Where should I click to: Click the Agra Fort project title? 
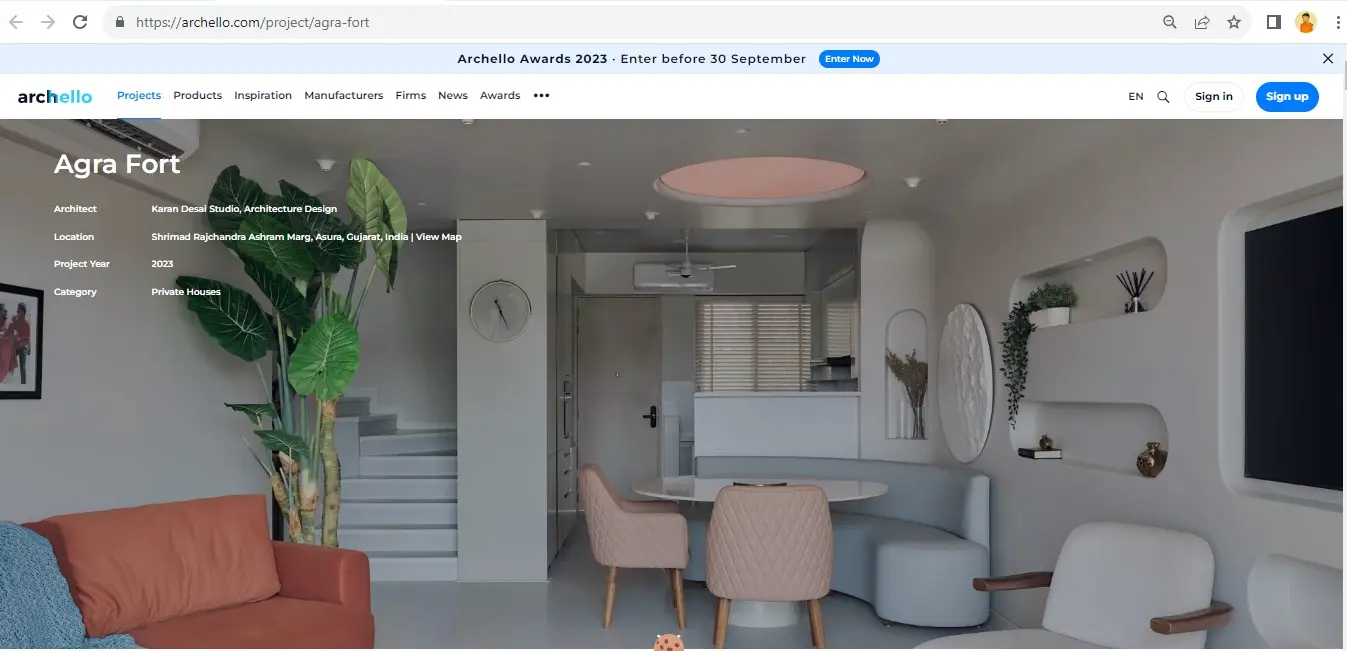[x=117, y=164]
